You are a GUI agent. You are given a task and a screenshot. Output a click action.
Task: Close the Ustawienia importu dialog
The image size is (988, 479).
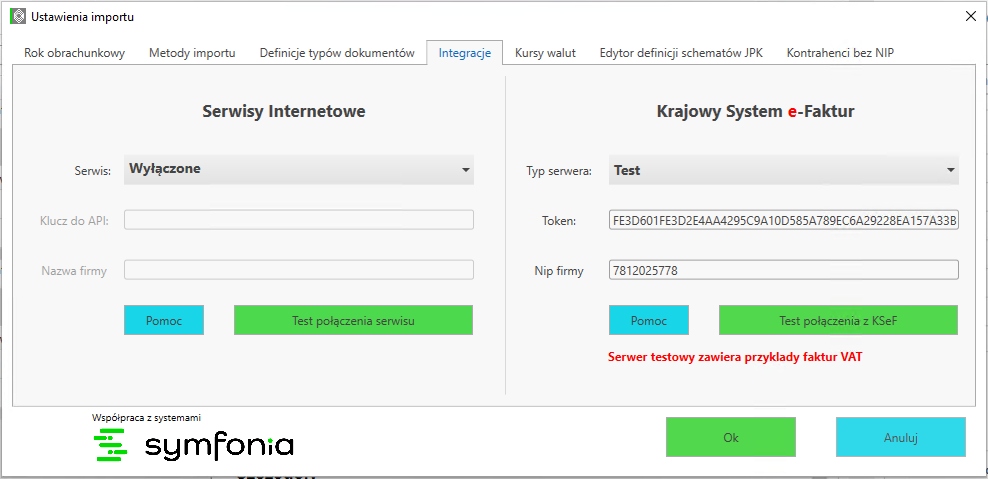click(971, 16)
